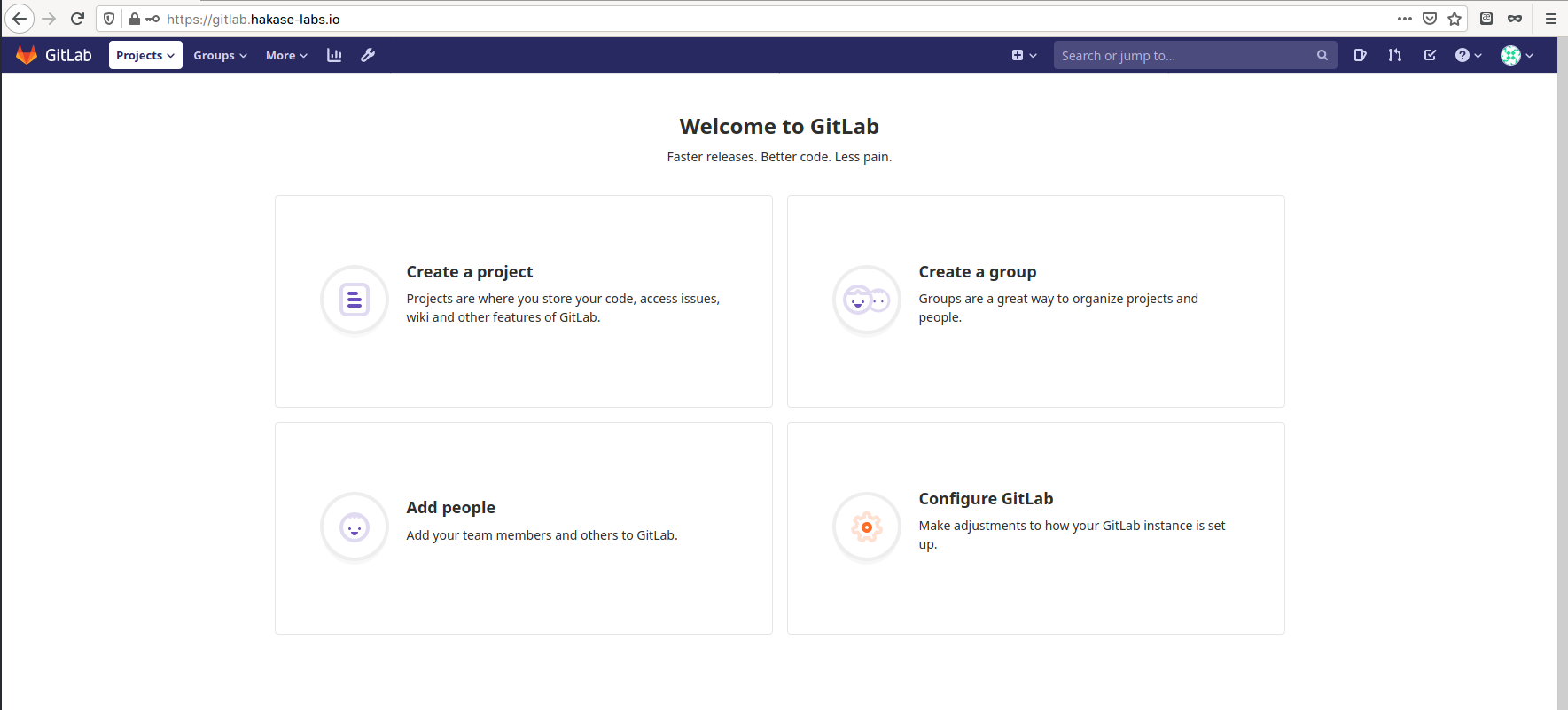Image resolution: width=1568 pixels, height=710 pixels.
Task: Click the Add people face icon
Action: [x=355, y=527]
